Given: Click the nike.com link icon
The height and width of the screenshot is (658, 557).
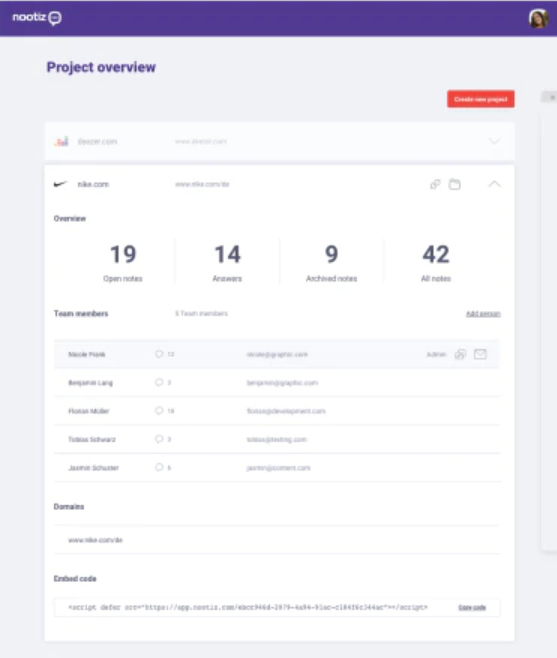Looking at the screenshot, I should [x=435, y=184].
